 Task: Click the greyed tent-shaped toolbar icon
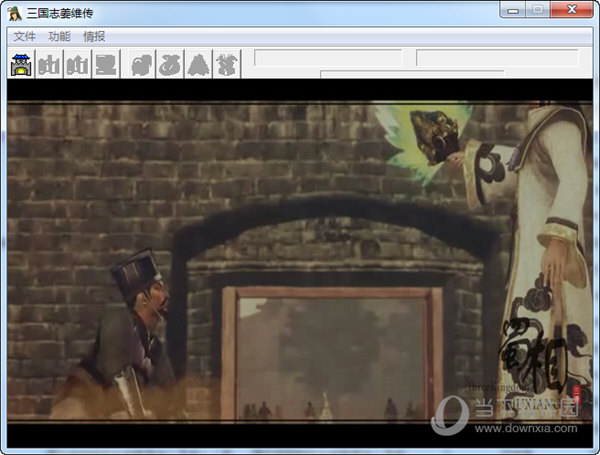[x=198, y=64]
